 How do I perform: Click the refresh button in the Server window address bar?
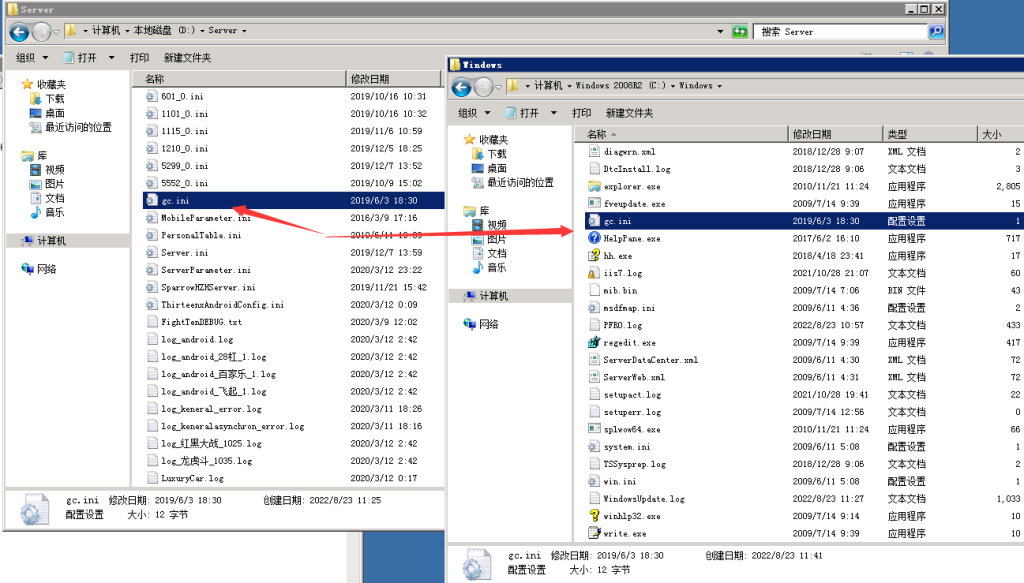pos(740,31)
